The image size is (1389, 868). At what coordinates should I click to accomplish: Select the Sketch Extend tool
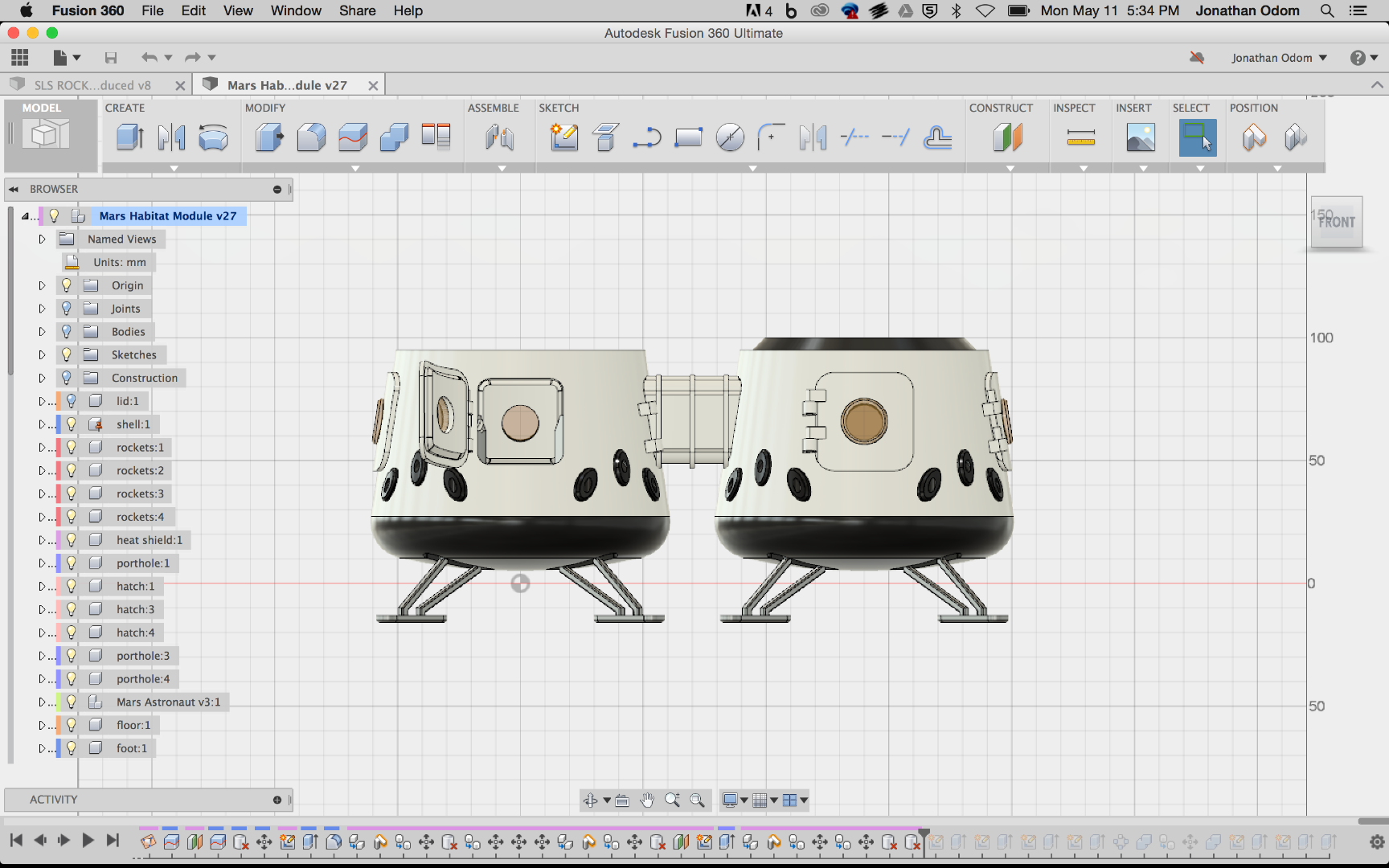[x=895, y=137]
